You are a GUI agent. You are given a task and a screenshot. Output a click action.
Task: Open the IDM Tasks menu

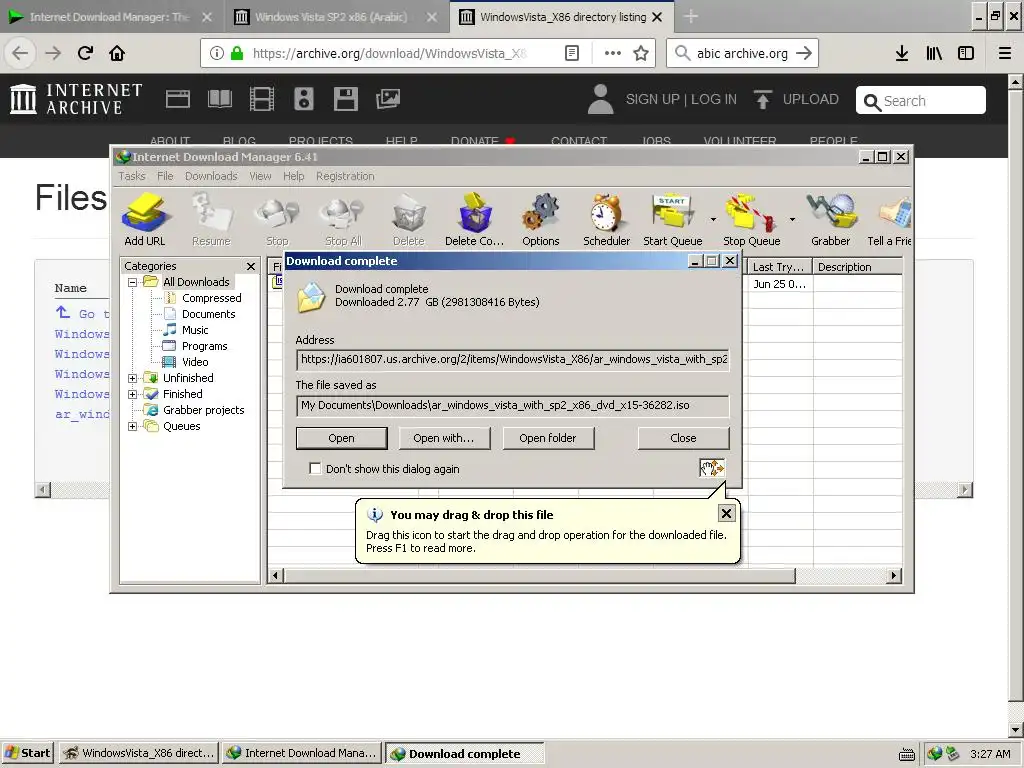(x=132, y=176)
